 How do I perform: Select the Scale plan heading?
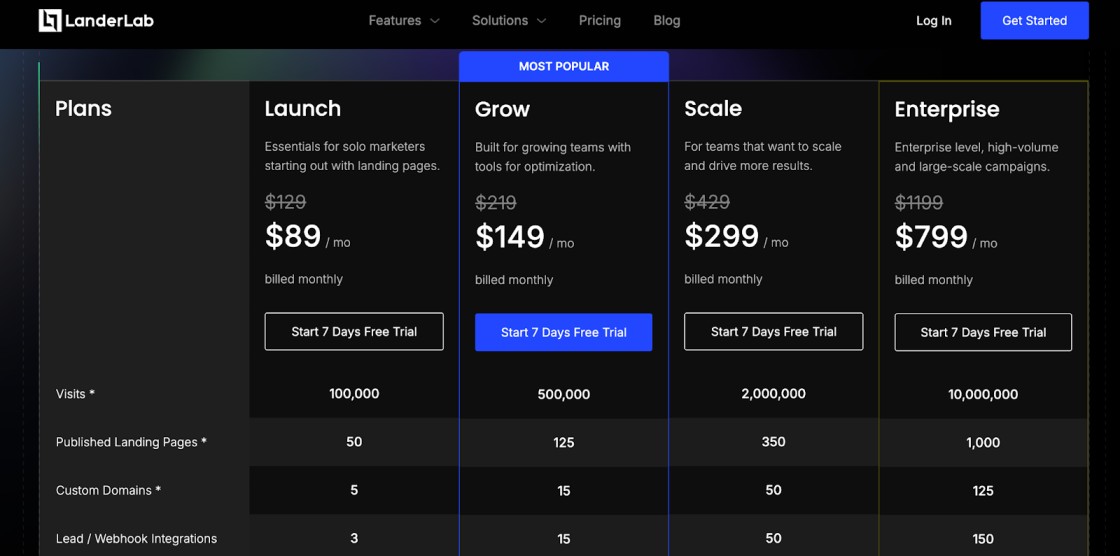pyautogui.click(x=713, y=109)
